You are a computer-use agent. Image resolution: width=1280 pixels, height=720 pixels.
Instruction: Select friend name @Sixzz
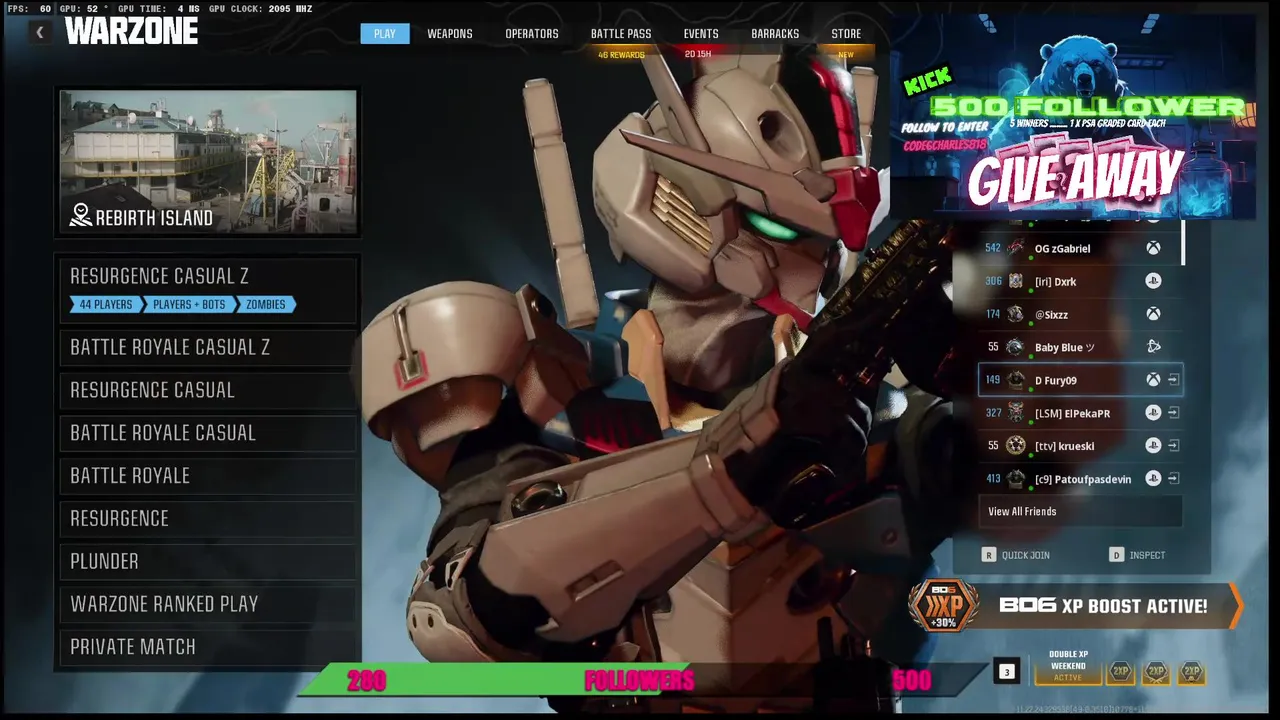coord(1051,315)
